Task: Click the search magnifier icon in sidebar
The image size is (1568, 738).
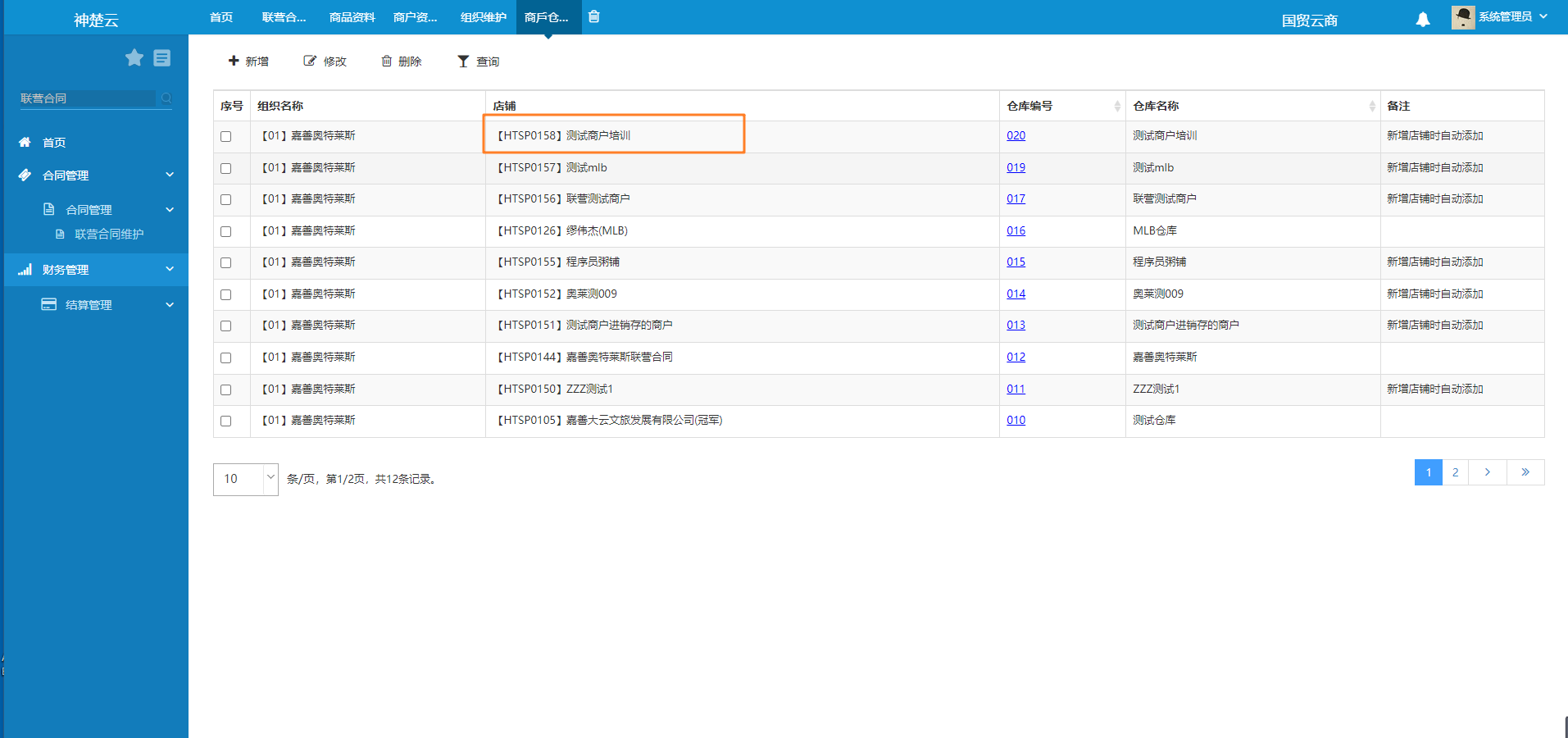Action: [166, 98]
